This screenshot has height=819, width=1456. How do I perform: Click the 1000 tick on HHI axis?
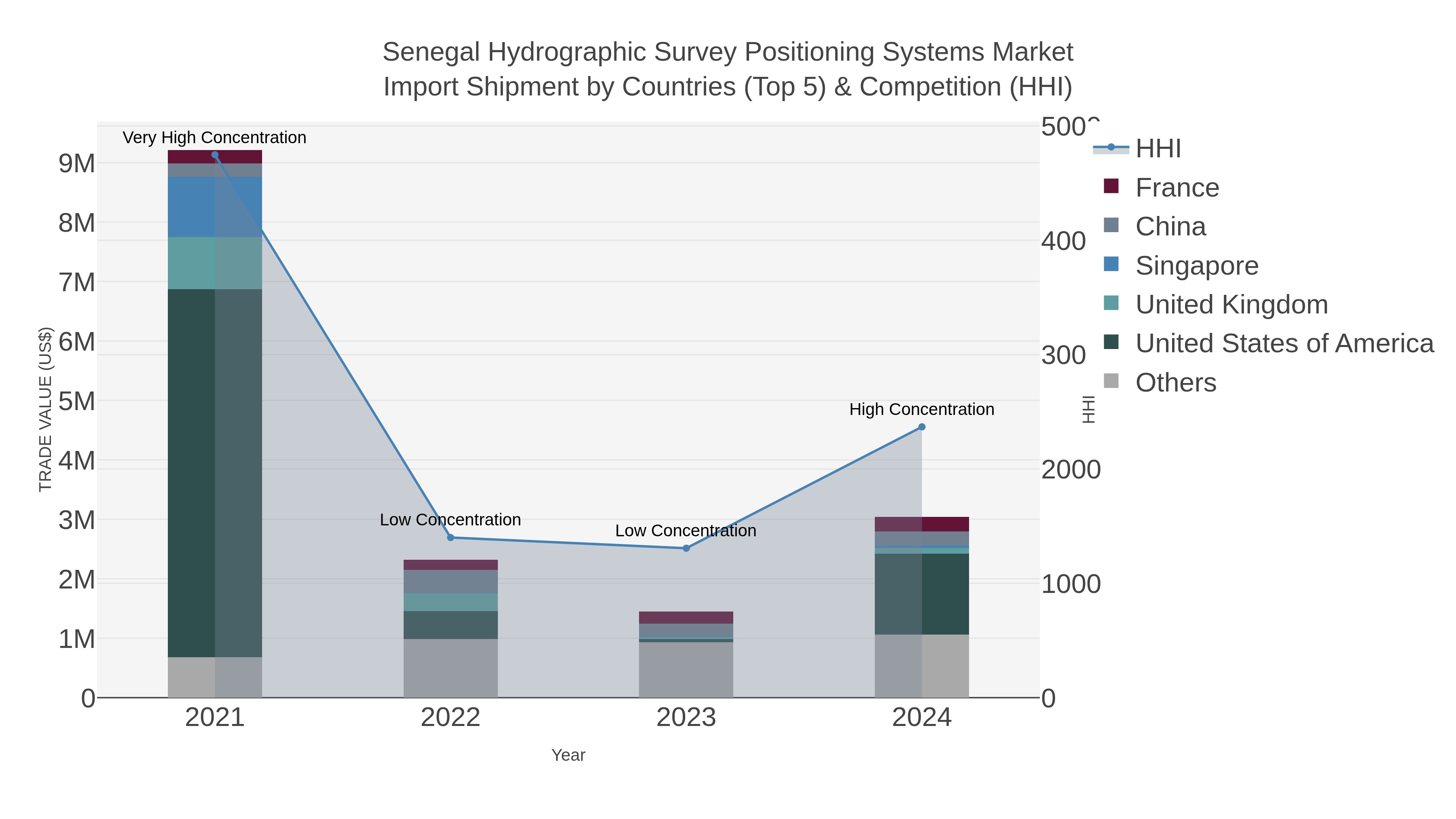[1071, 584]
